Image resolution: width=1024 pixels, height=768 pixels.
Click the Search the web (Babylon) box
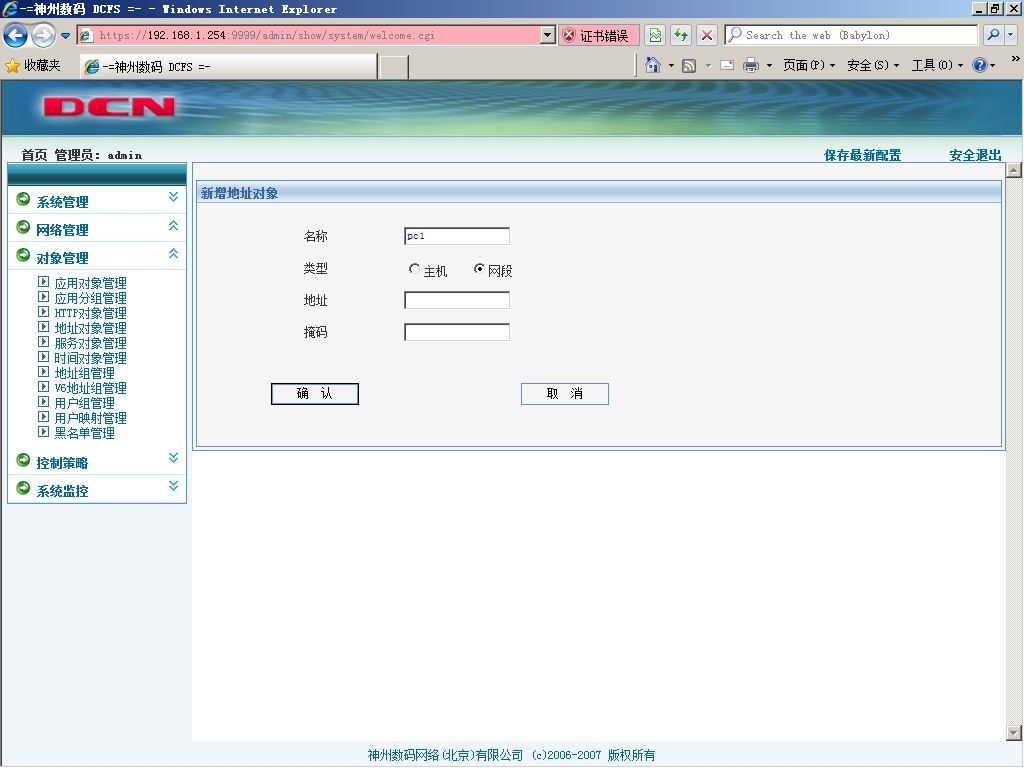coord(852,35)
